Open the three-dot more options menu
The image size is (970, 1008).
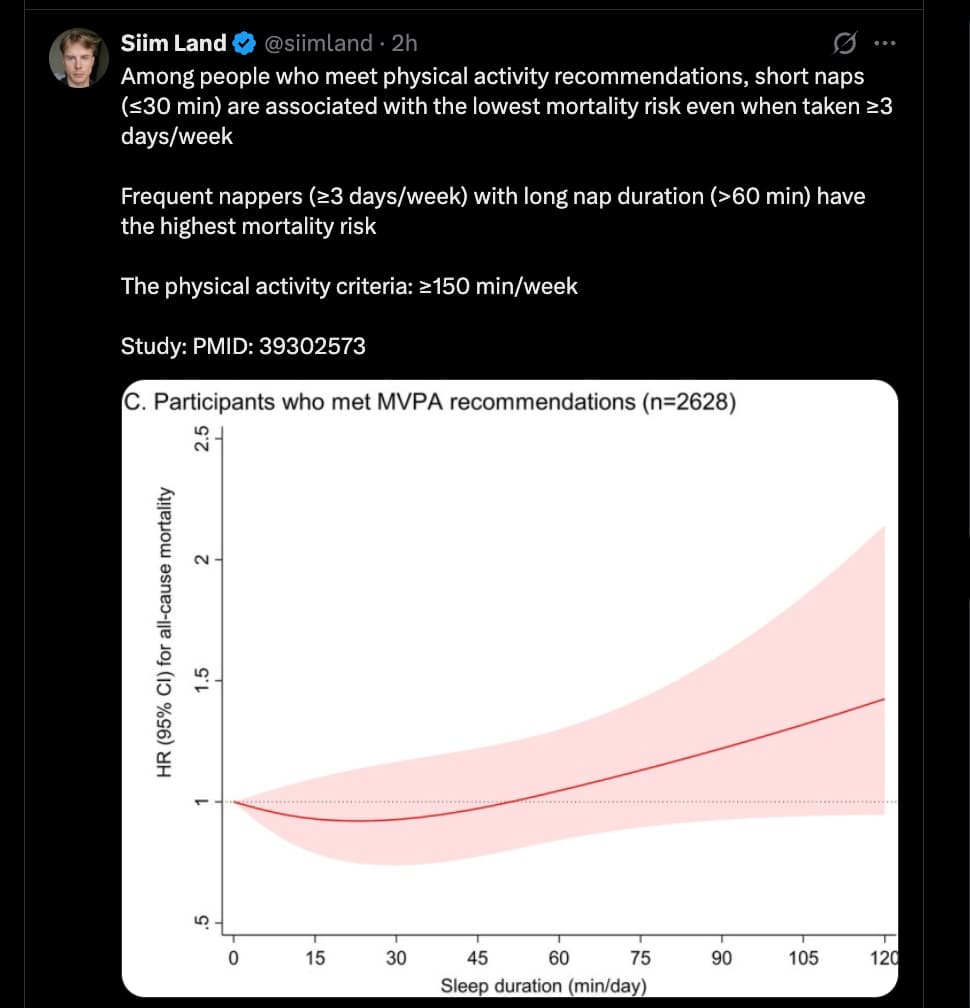pyautogui.click(x=884, y=43)
